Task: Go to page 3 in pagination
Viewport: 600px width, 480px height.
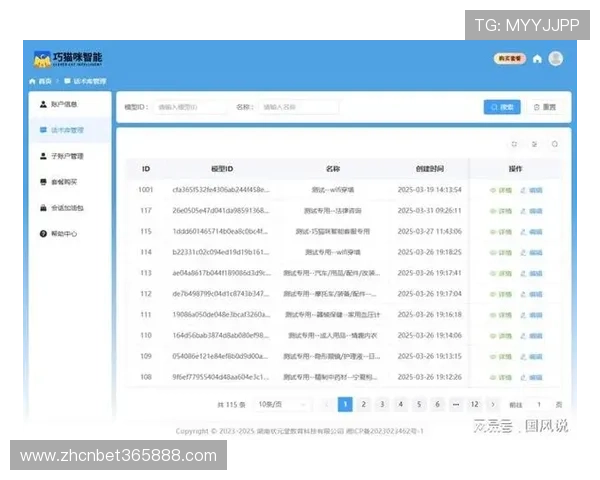Action: point(382,405)
